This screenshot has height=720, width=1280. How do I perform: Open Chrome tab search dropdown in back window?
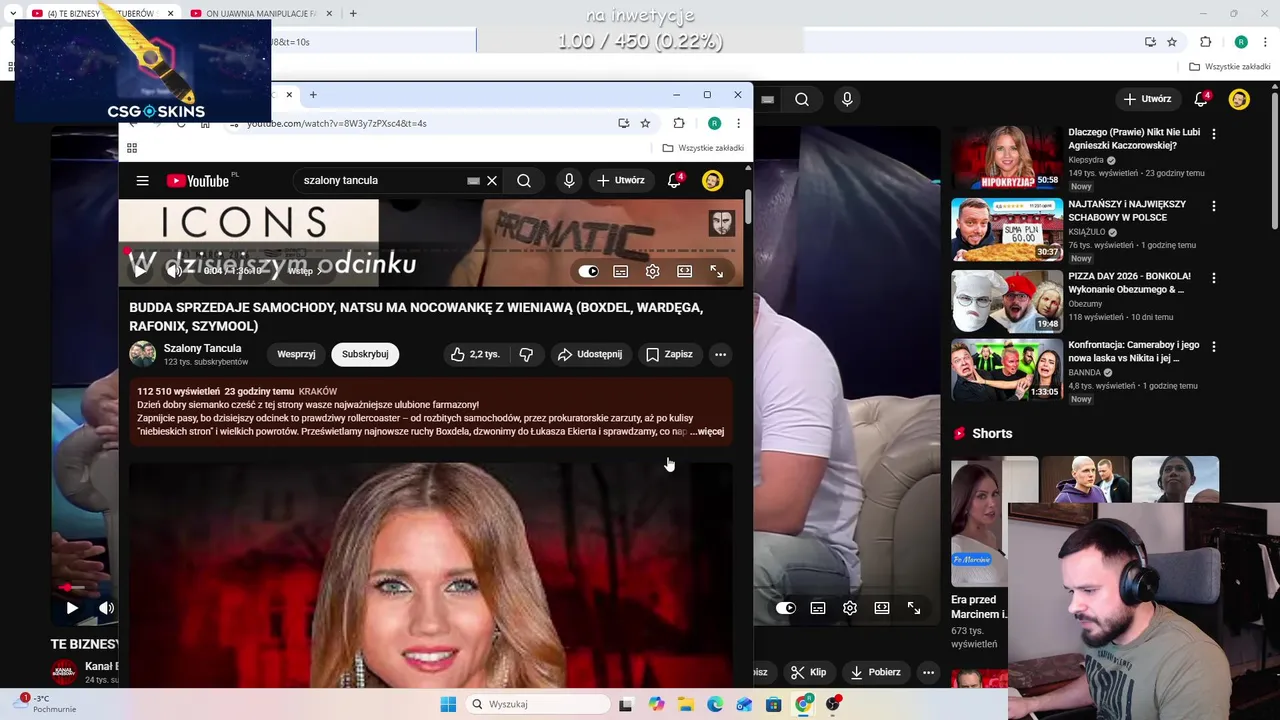[x=13, y=13]
